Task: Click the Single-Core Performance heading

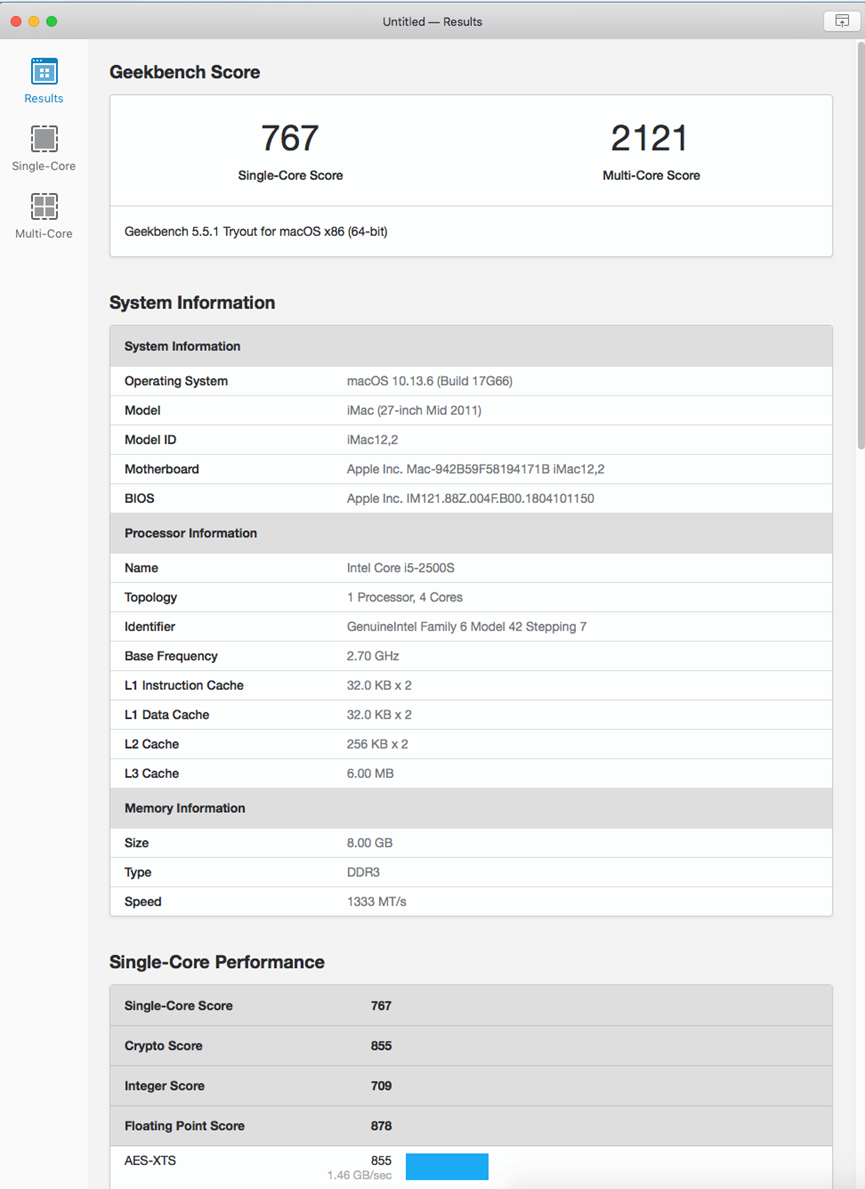Action: point(217,962)
